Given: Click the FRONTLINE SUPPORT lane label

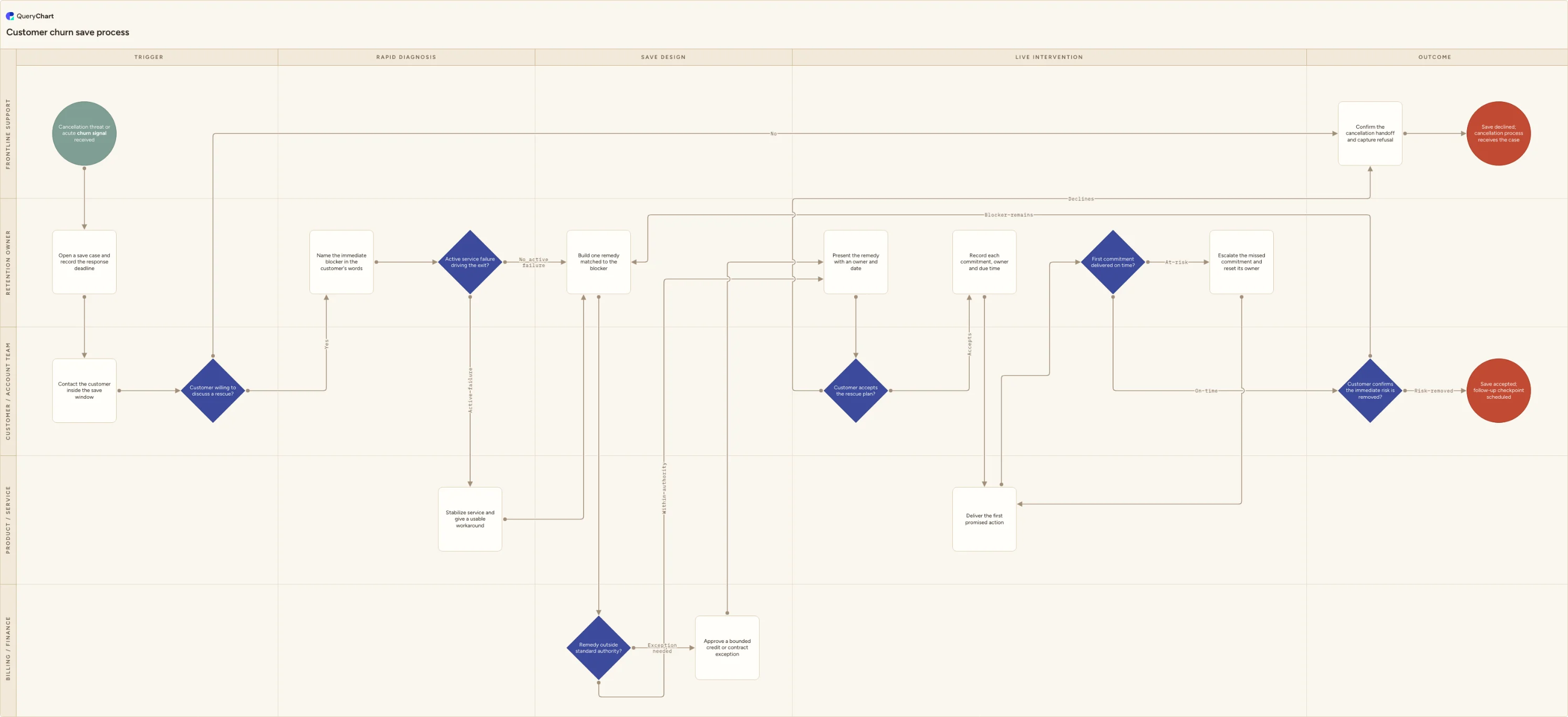Looking at the screenshot, I should (x=8, y=133).
